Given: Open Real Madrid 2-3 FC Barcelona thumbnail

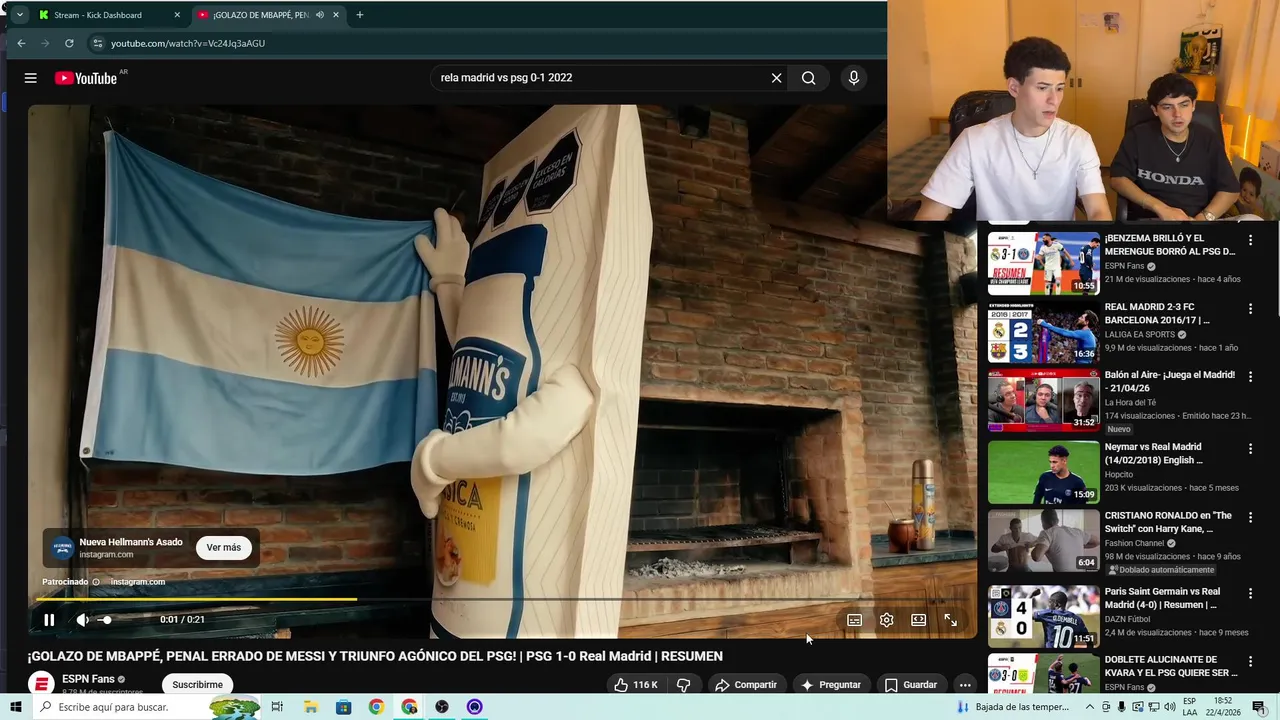Looking at the screenshot, I should [x=1043, y=332].
